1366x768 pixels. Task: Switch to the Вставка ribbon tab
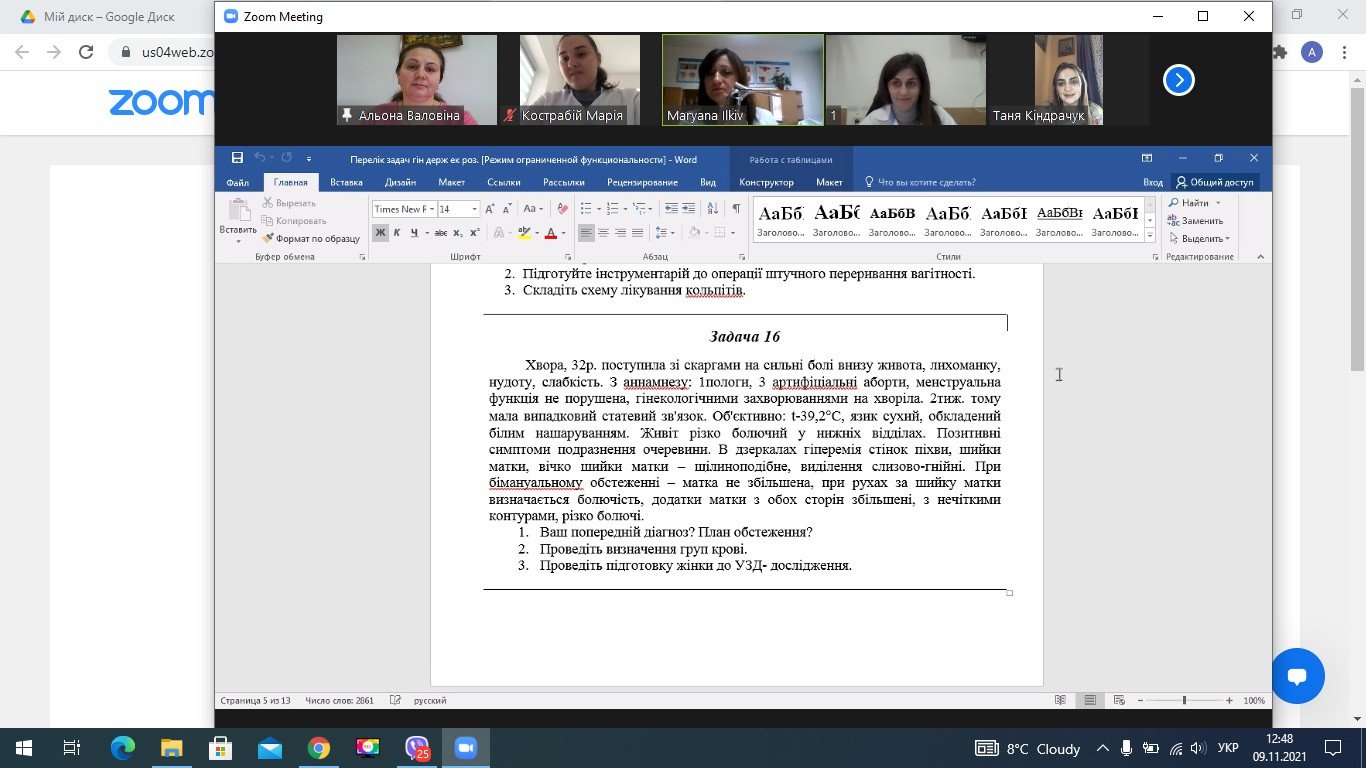(346, 183)
